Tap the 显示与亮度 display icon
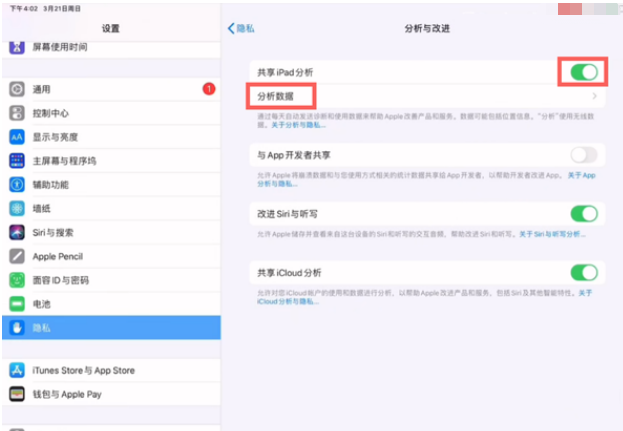 point(17,137)
